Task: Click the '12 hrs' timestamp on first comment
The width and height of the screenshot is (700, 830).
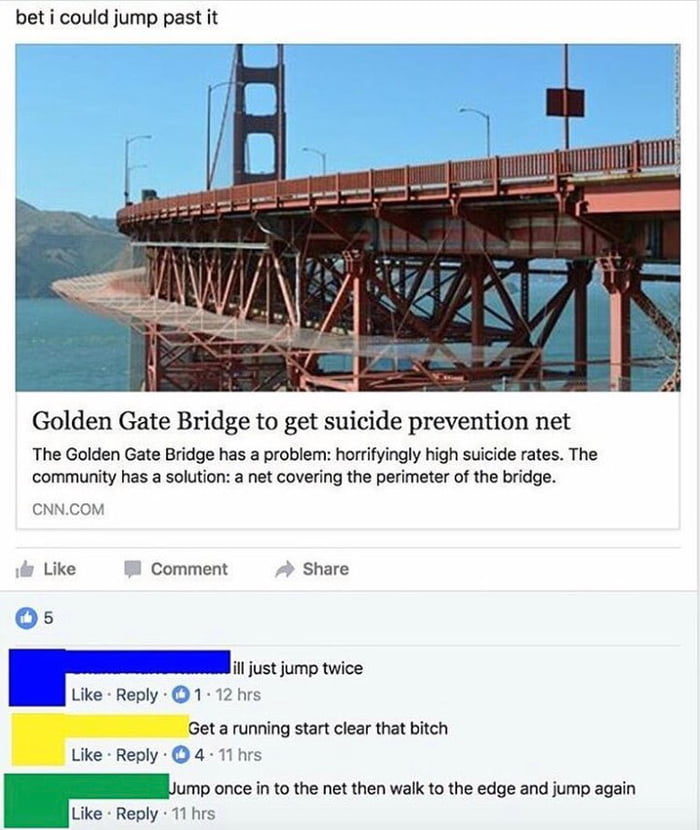Action: click(x=238, y=694)
